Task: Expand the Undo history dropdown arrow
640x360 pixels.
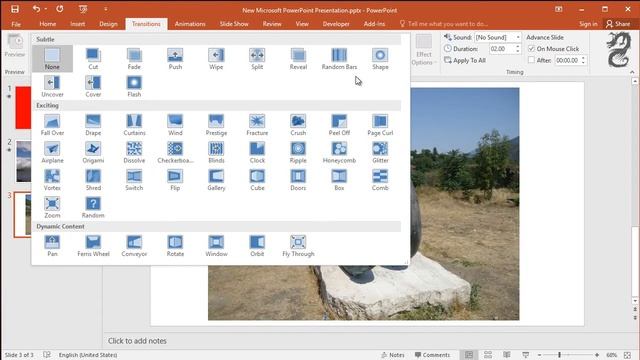Action: [46, 9]
